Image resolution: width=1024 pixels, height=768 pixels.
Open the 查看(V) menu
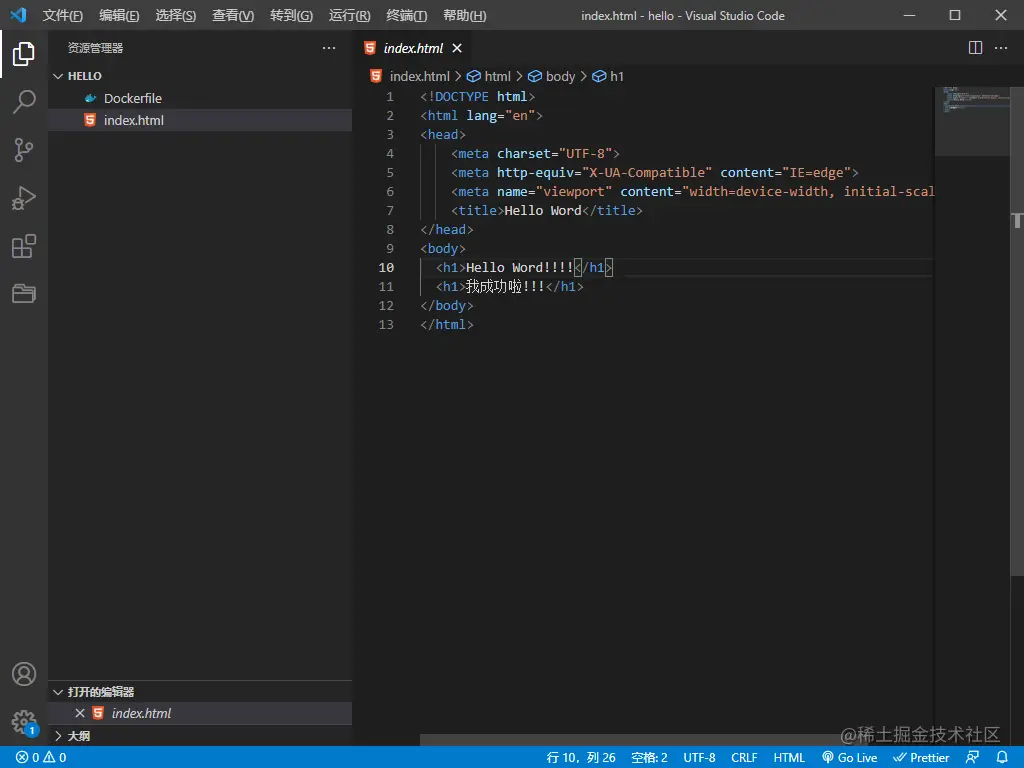point(233,16)
